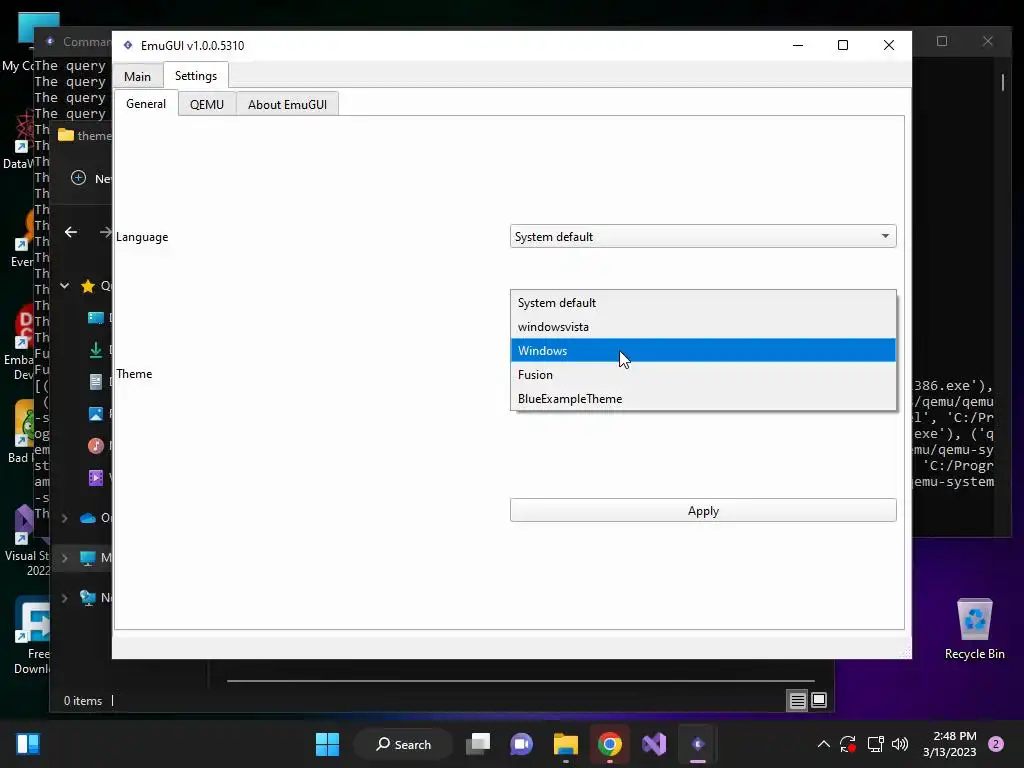Switch Explorer to large thumbnails view
Viewport: 1024px width, 768px height.
coord(819,701)
